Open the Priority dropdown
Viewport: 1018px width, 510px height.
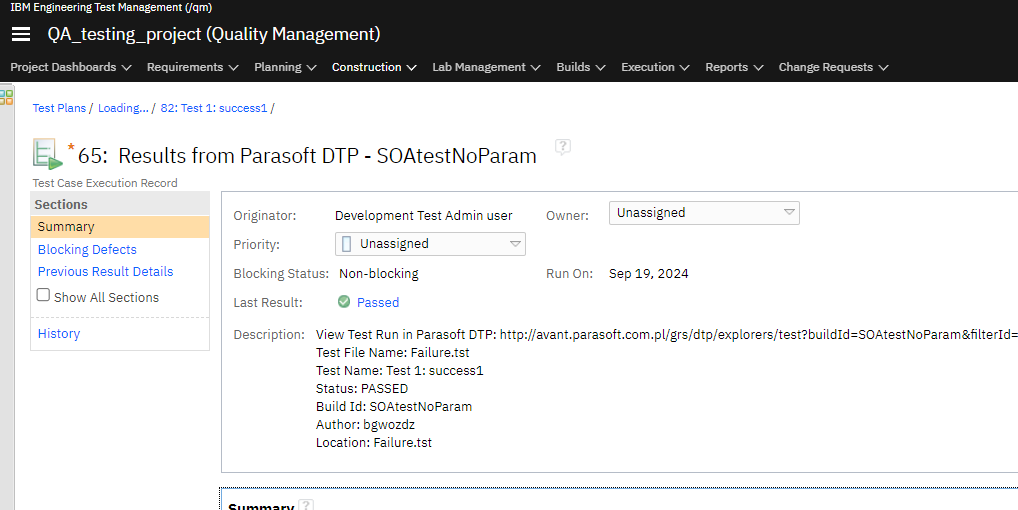[x=430, y=244]
